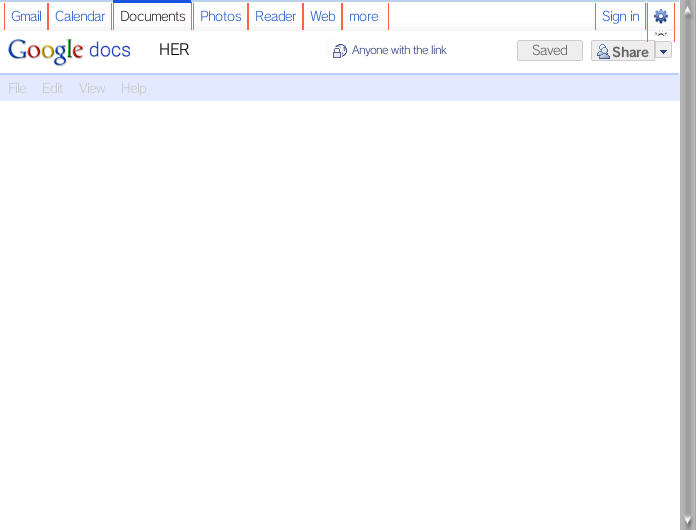
Task: Open the Edit menu
Action: point(52,88)
